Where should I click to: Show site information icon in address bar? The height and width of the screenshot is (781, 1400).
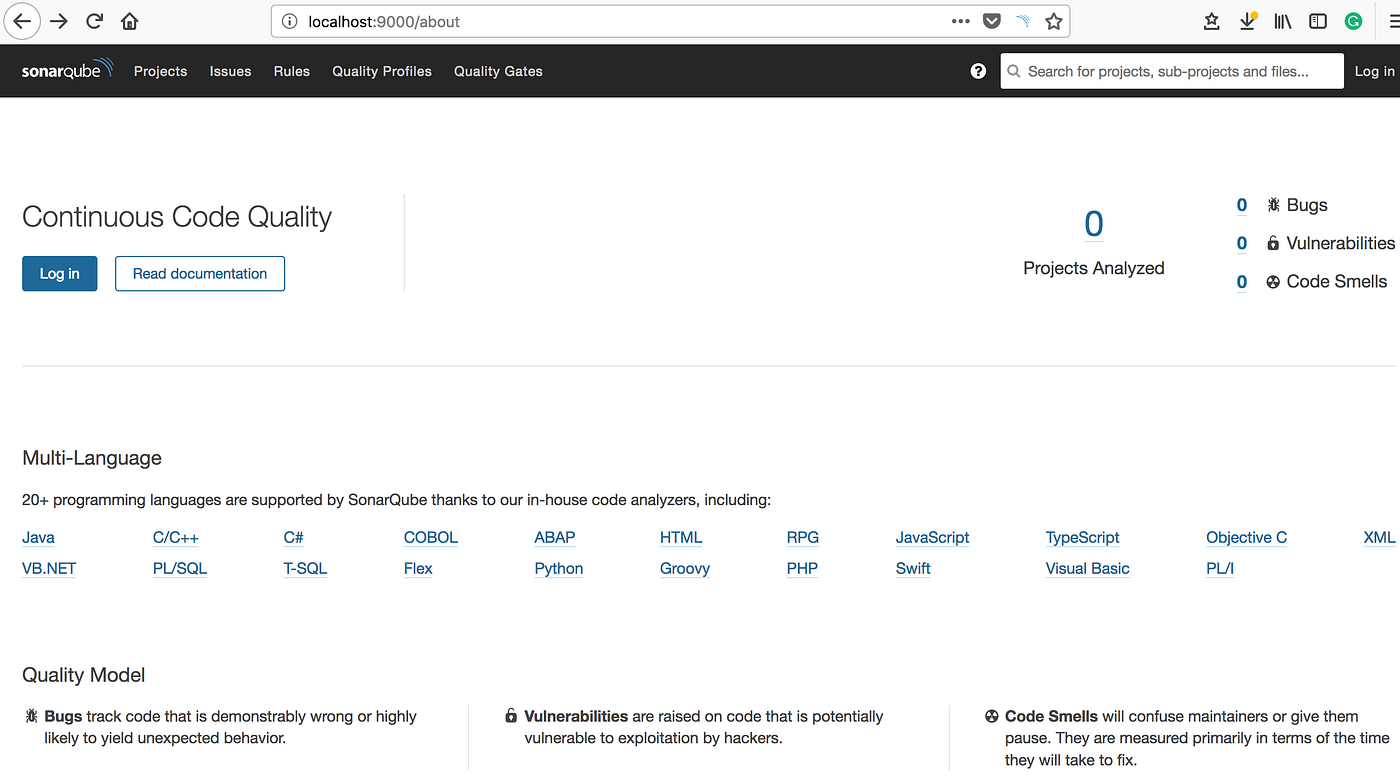click(290, 21)
